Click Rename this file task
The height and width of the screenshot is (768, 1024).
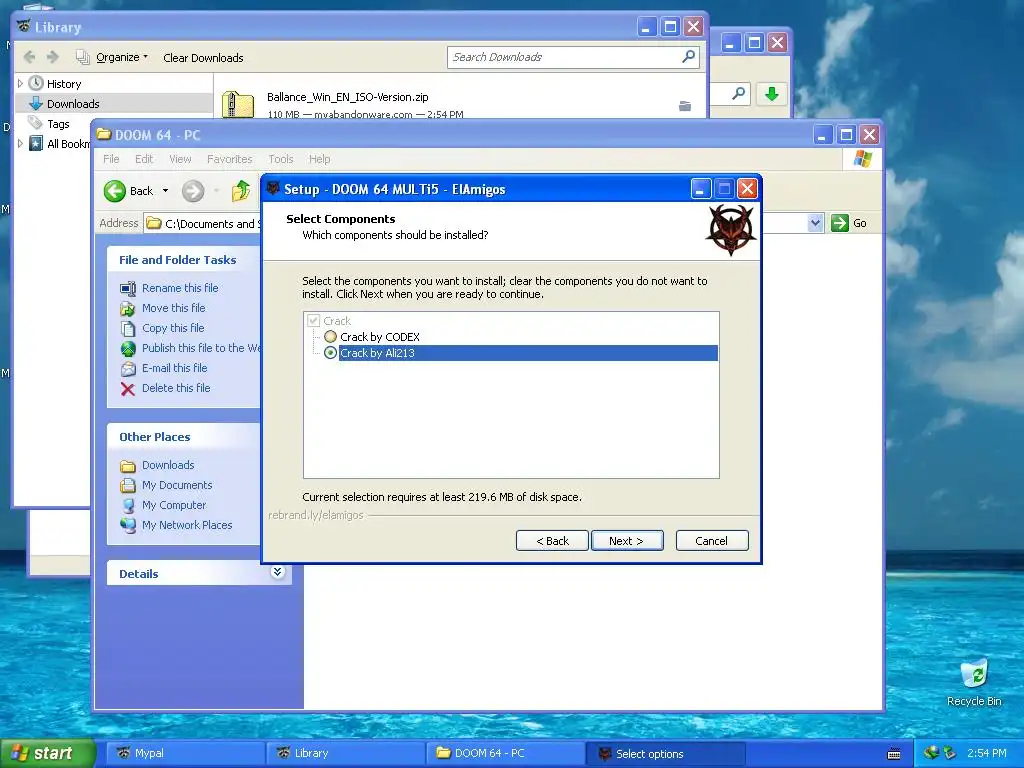click(180, 288)
